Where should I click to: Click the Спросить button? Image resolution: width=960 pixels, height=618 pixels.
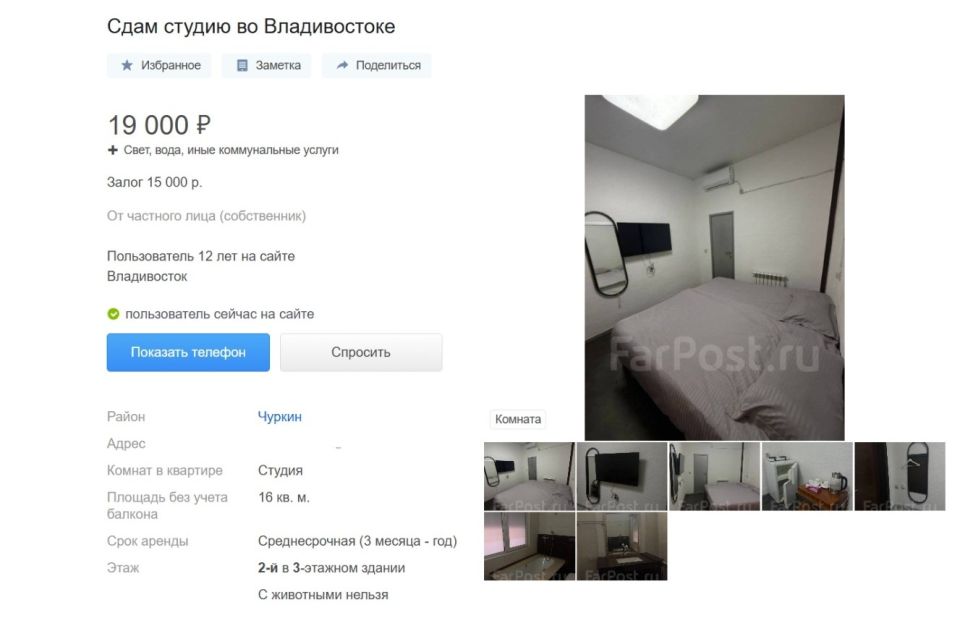click(361, 352)
